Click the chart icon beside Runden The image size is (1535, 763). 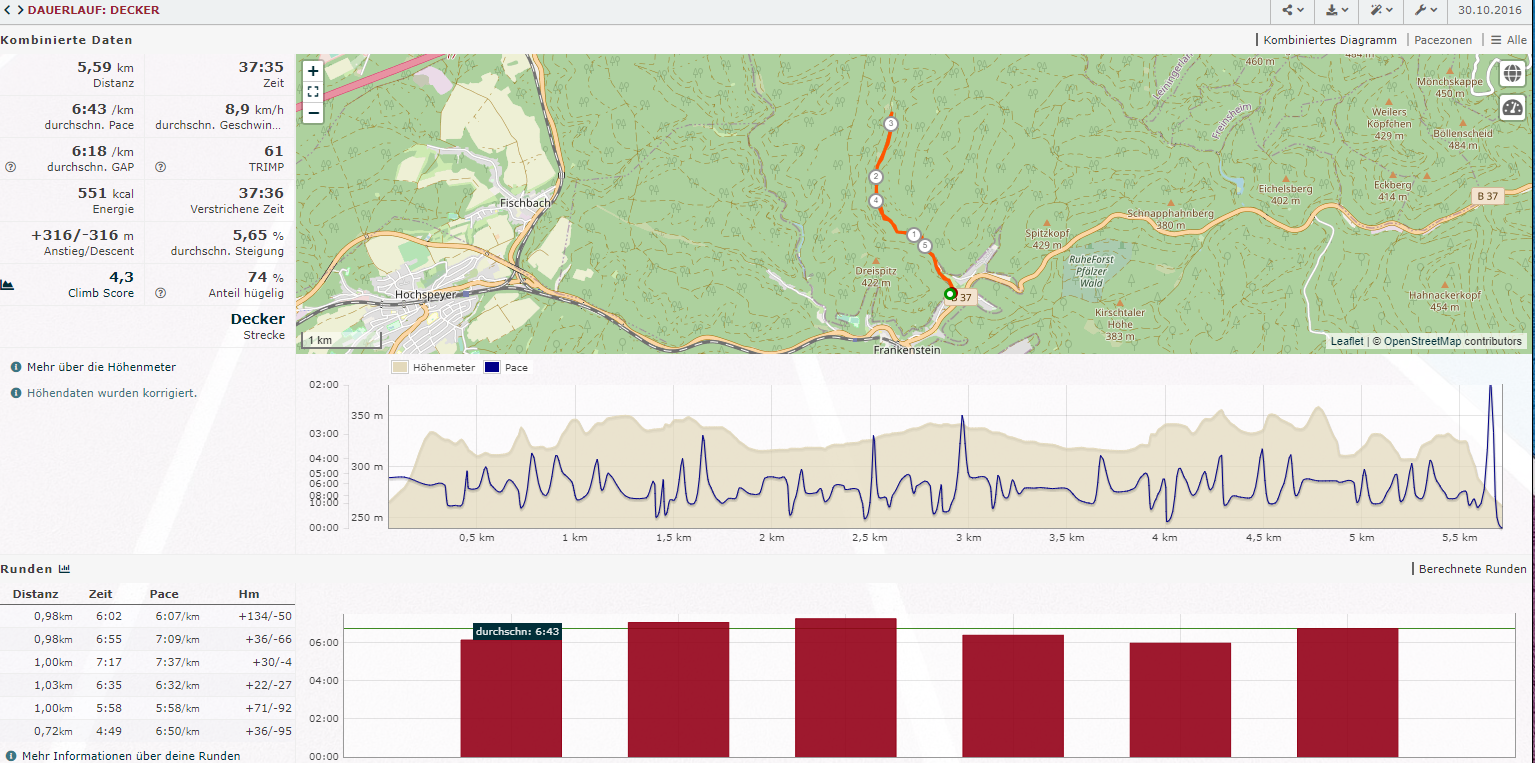[x=64, y=569]
